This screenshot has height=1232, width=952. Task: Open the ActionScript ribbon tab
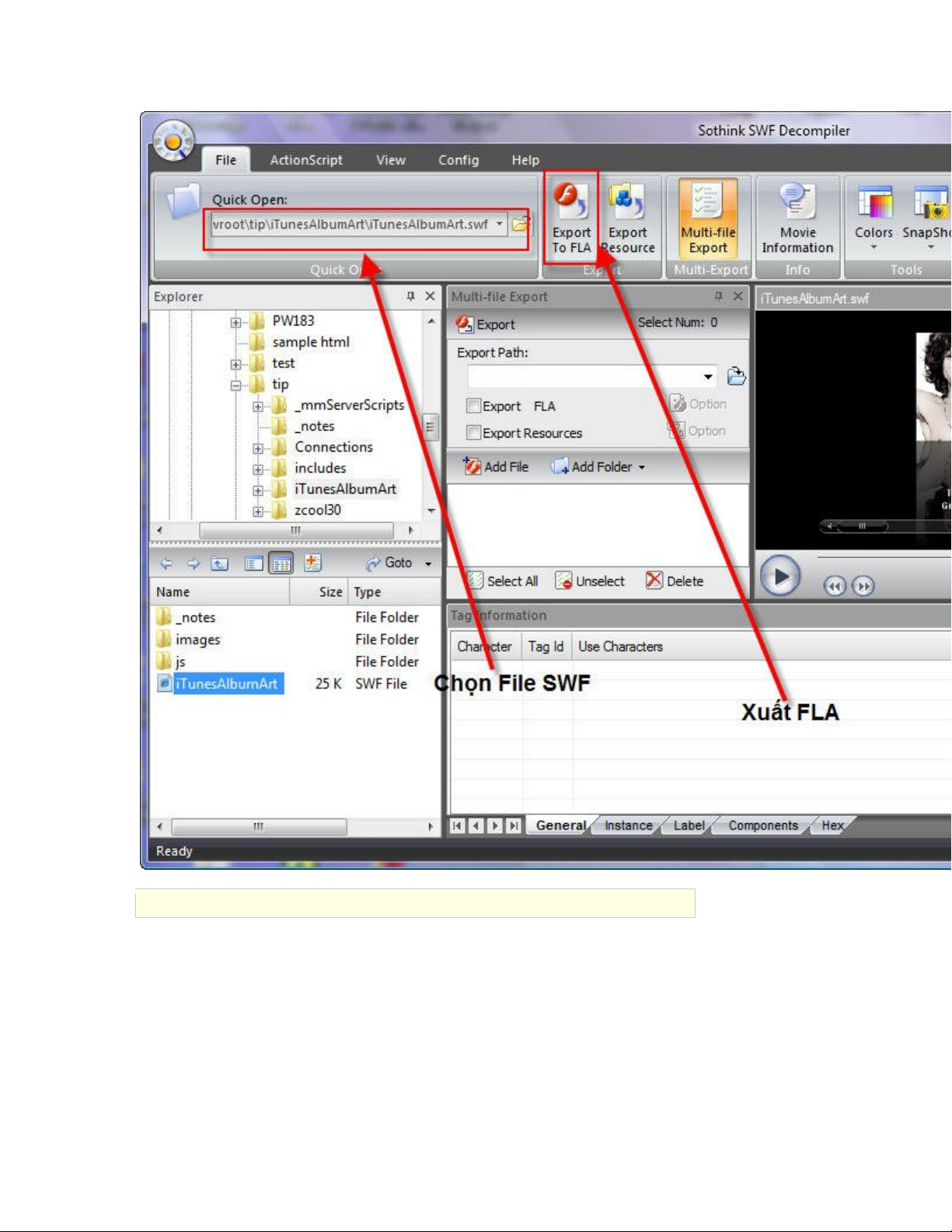tap(305, 160)
